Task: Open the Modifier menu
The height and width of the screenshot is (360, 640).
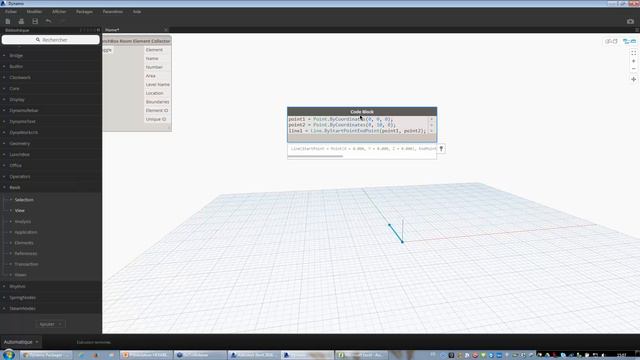Action: tap(34, 12)
